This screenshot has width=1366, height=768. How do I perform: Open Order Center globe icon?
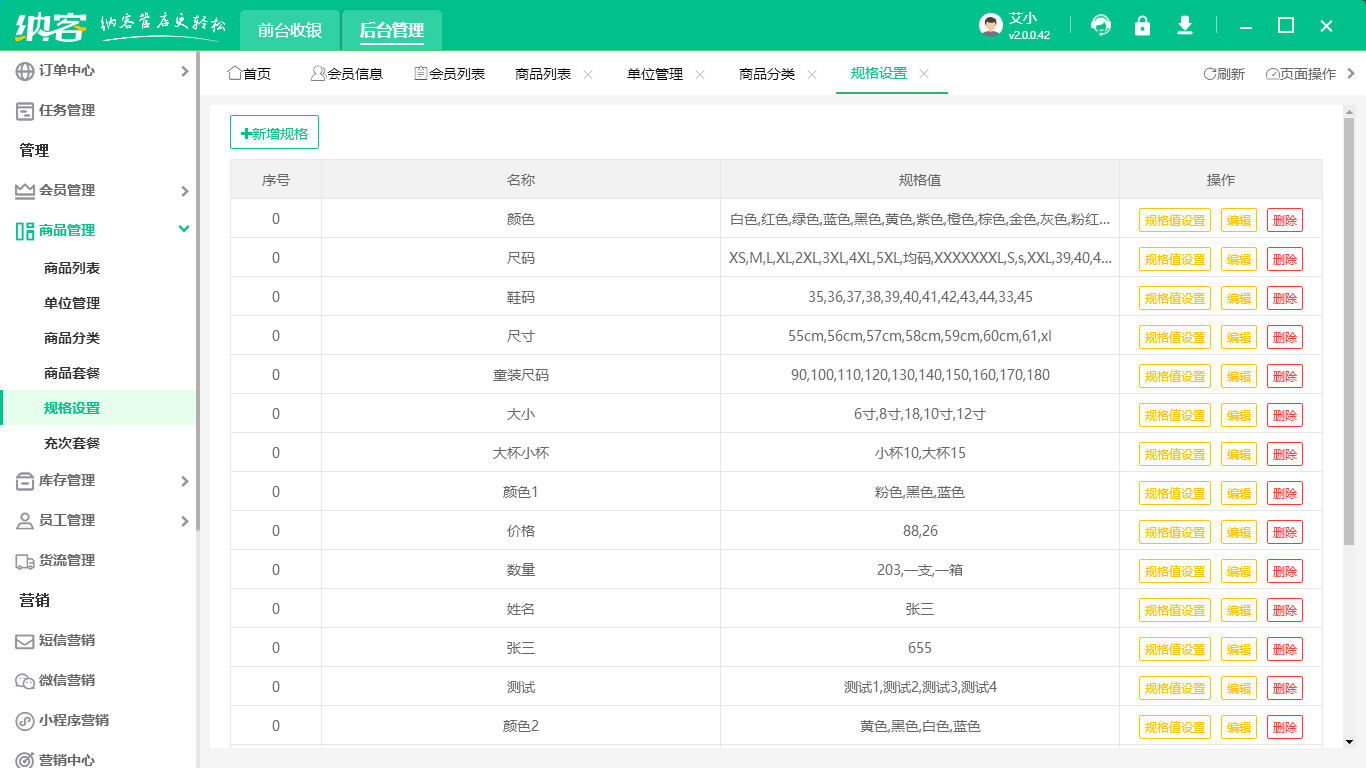pyautogui.click(x=25, y=71)
